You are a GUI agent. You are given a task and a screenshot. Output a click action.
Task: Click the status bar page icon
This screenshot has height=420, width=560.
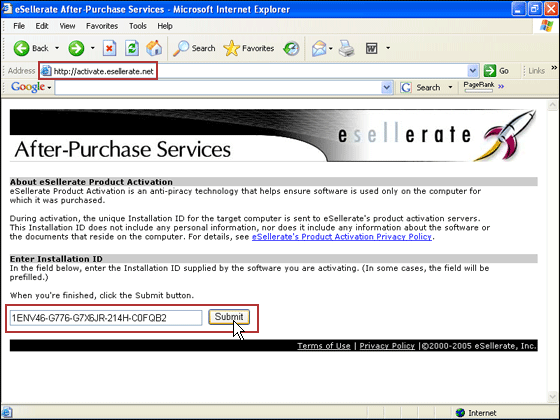7,412
